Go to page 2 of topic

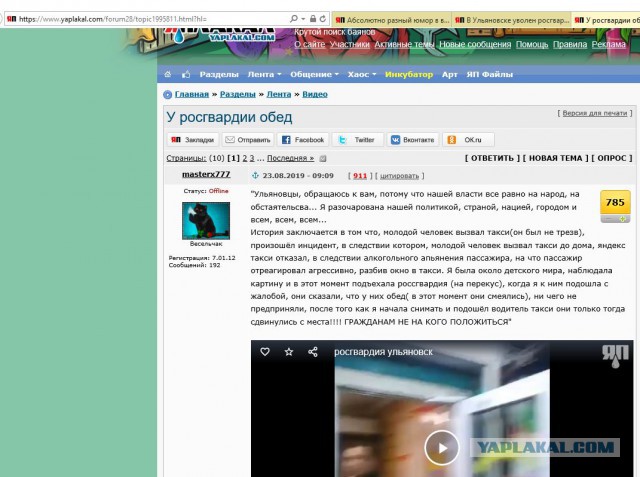point(245,158)
